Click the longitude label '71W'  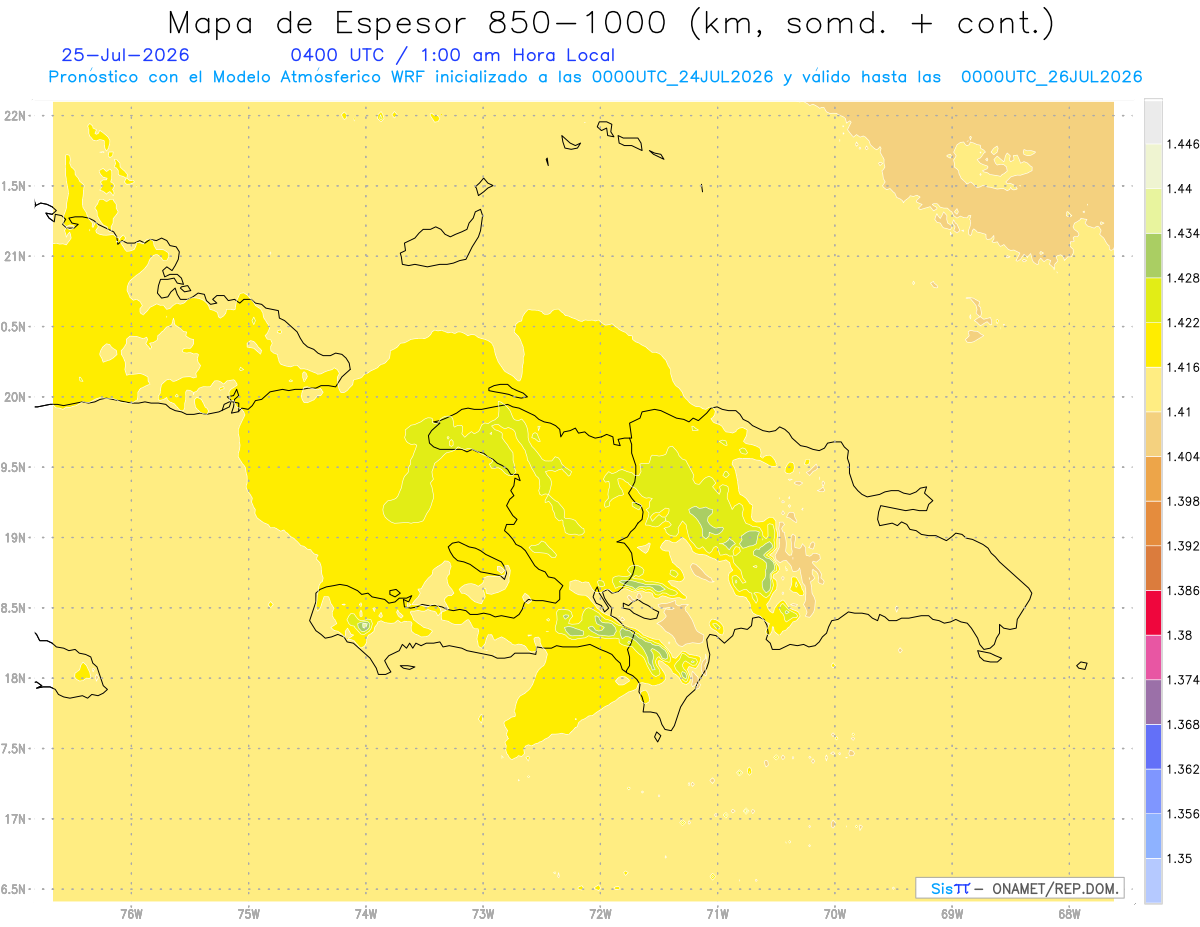pos(717,914)
